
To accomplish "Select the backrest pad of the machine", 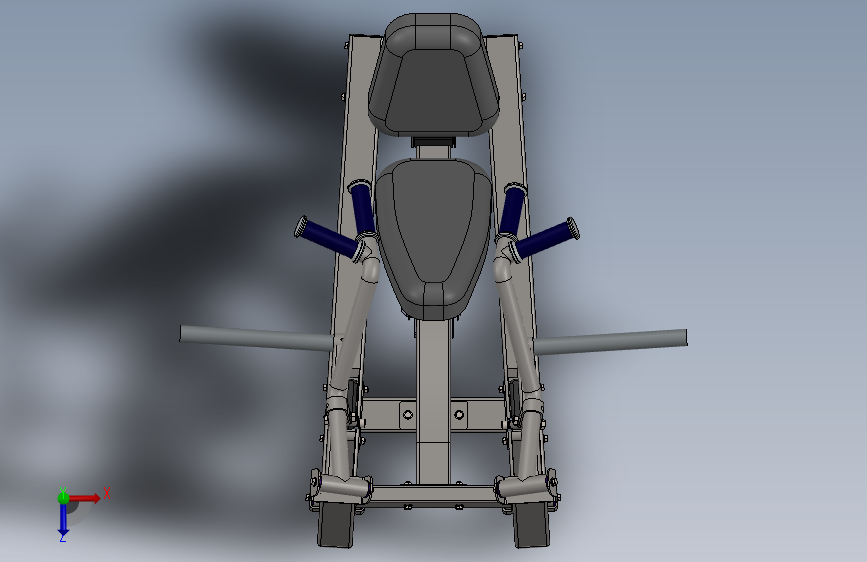I will point(434,75).
